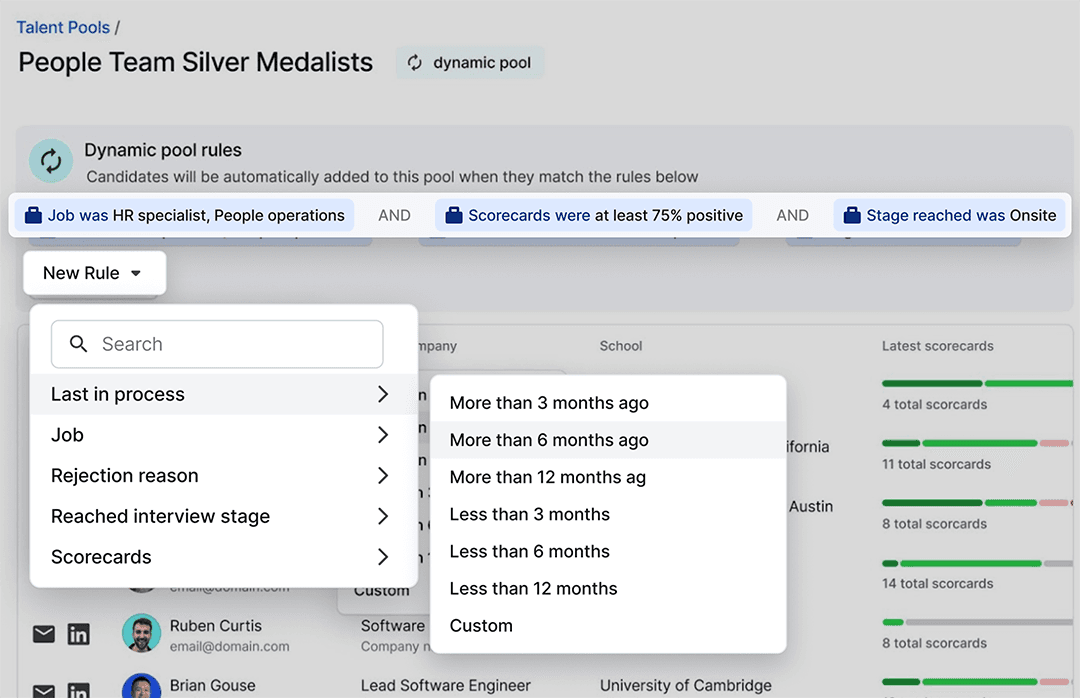
Task: Select "More than 6 months ago" option
Action: 549,440
